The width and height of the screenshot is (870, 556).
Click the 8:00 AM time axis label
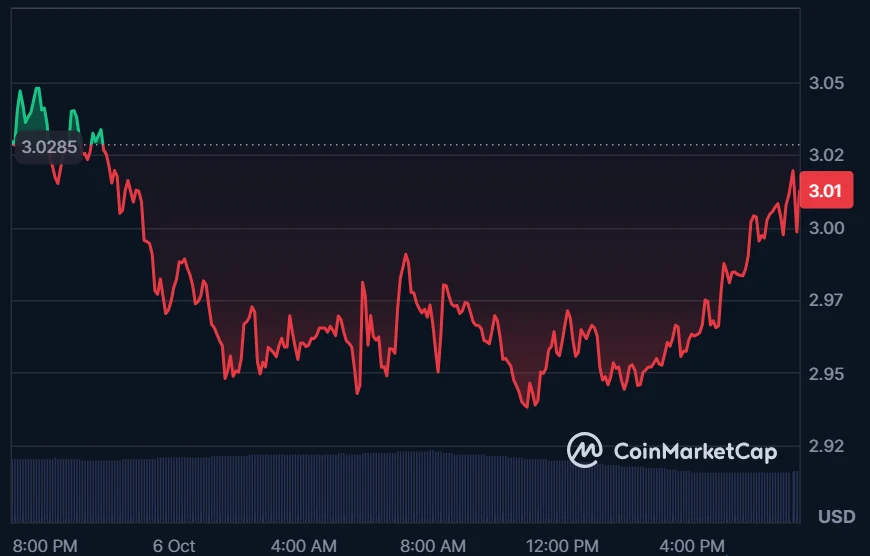click(x=433, y=546)
